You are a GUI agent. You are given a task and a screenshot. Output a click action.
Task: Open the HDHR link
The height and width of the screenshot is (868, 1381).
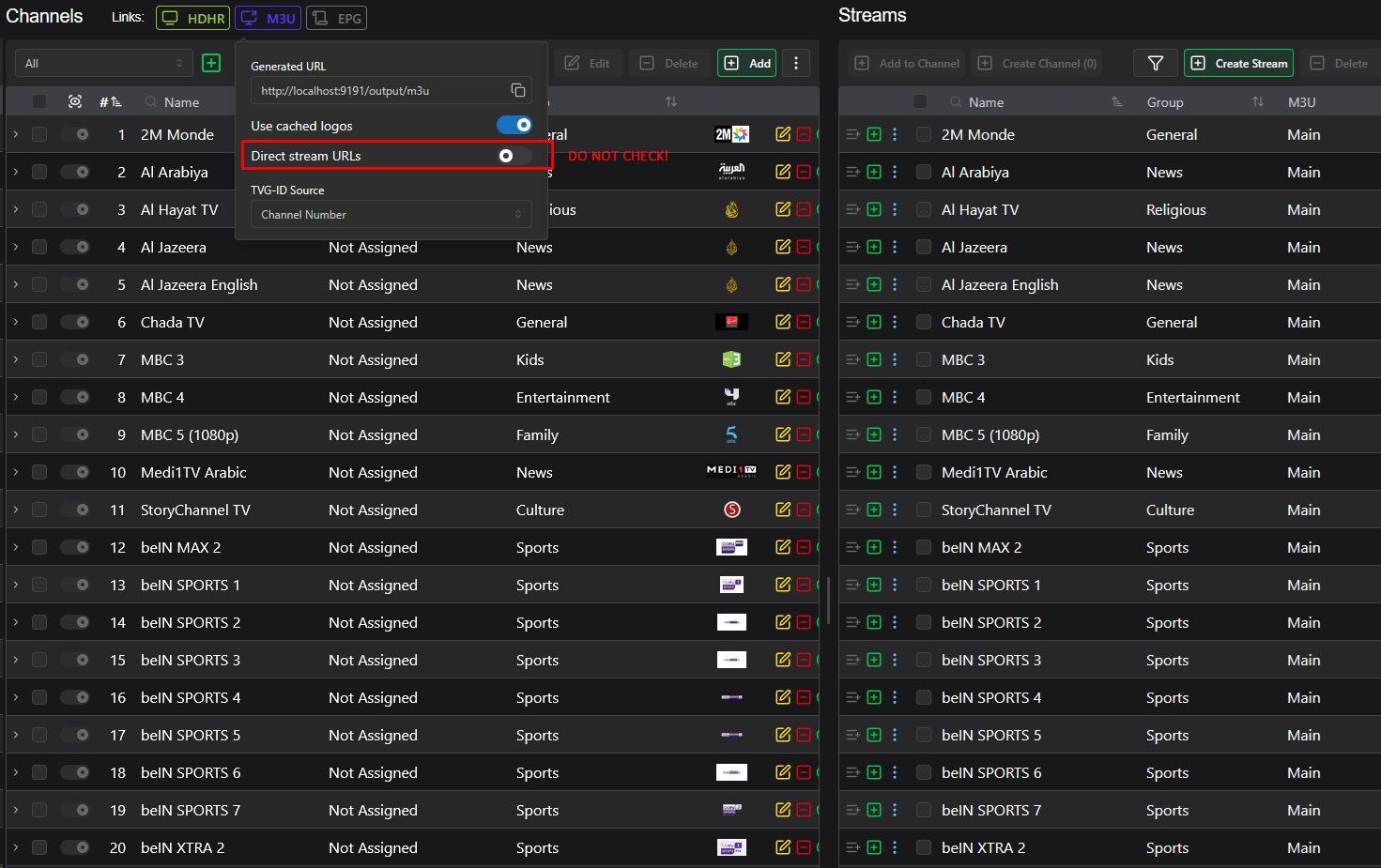coord(192,18)
